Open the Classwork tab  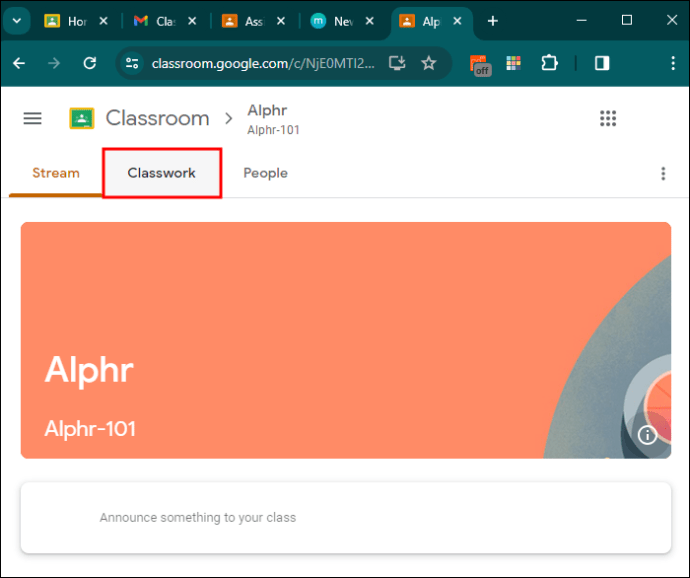161,173
